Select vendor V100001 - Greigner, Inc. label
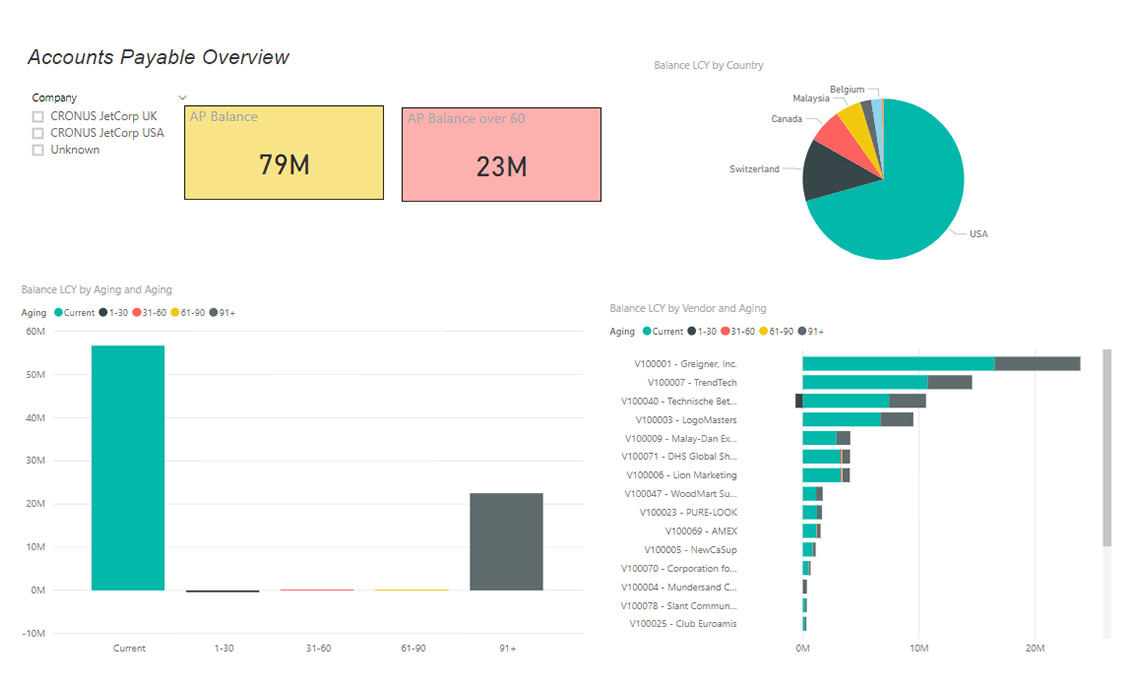Image resolution: width=1140 pixels, height=687 pixels. [x=686, y=363]
